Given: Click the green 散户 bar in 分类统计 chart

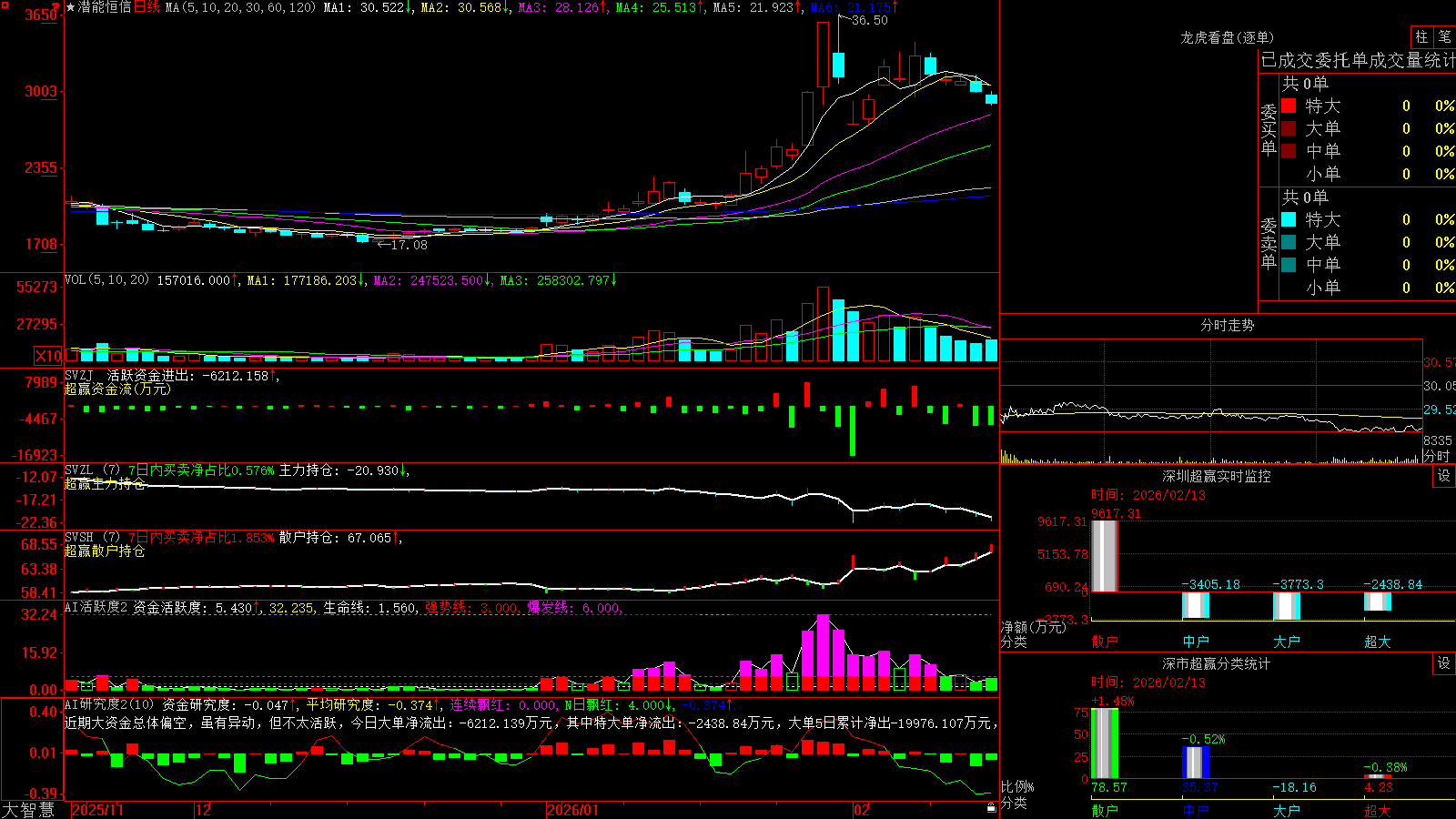Looking at the screenshot, I should (x=1104, y=743).
